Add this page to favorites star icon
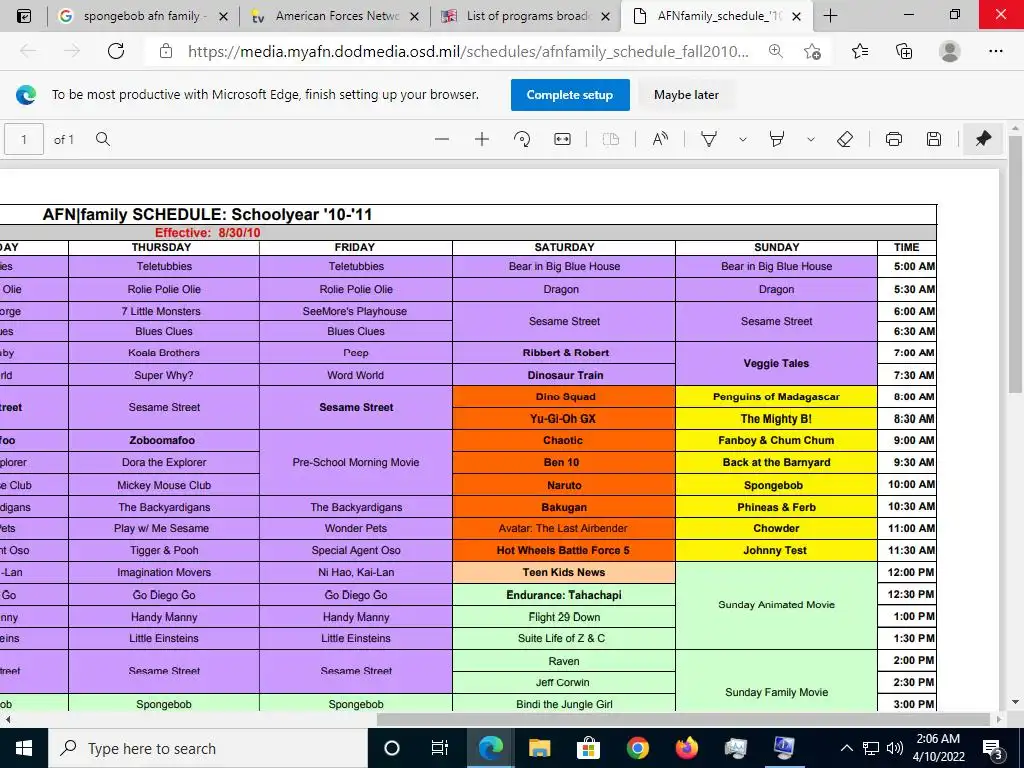Image resolution: width=1024 pixels, height=768 pixels. pyautogui.click(x=812, y=51)
